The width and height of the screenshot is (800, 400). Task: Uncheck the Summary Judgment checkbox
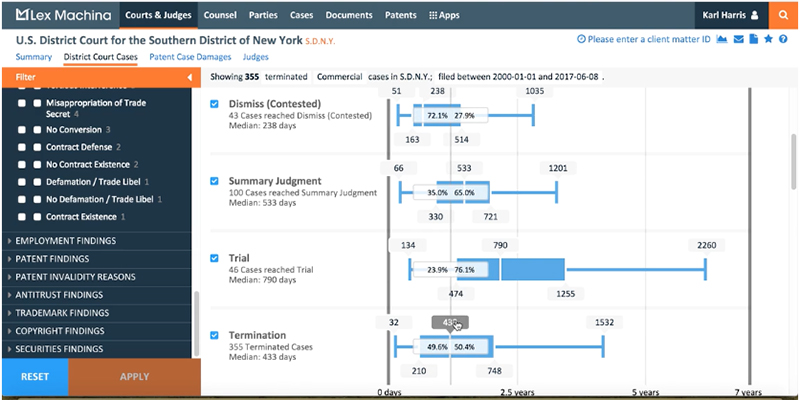tap(214, 181)
